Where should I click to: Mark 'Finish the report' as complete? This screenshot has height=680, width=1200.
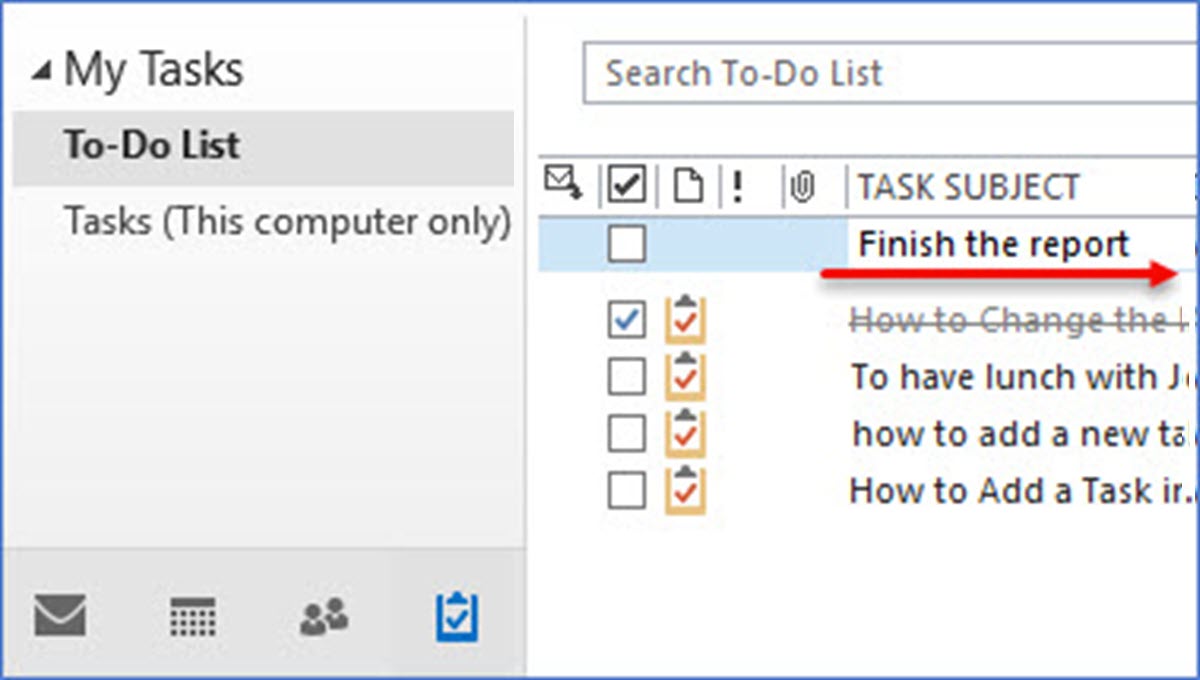click(x=626, y=242)
